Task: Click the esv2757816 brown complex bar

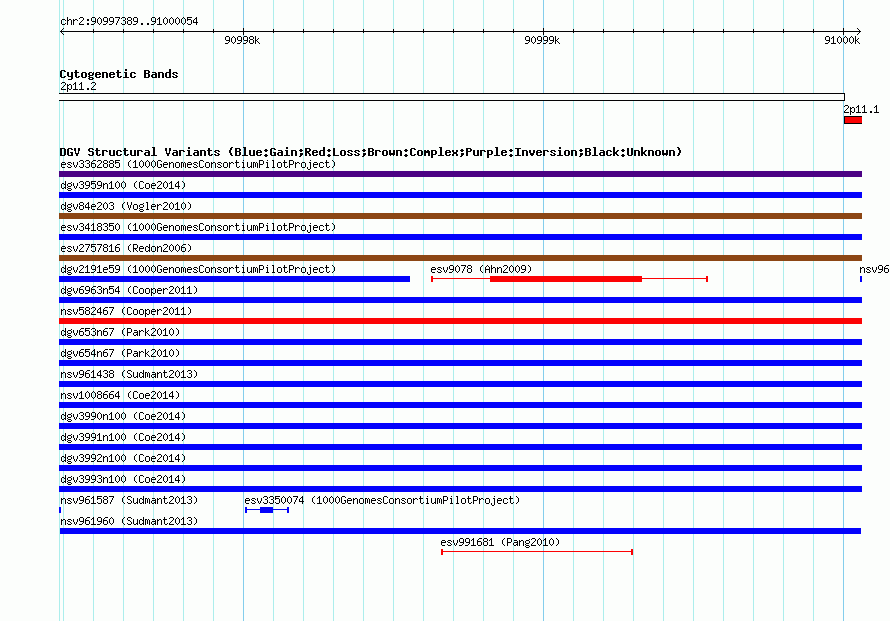Action: pos(460,258)
